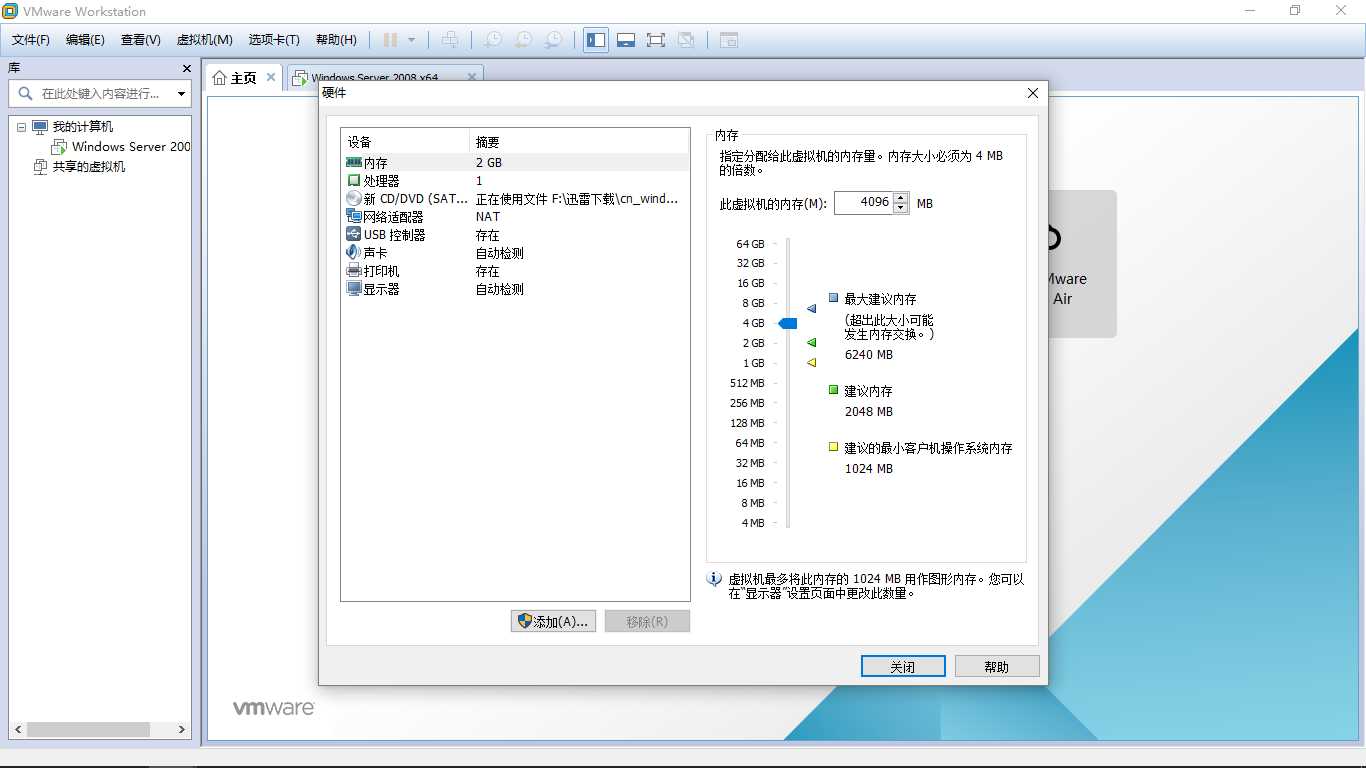Viewport: 1366px width, 768px height.
Task: Close the 主页 home tab
Action: click(270, 77)
